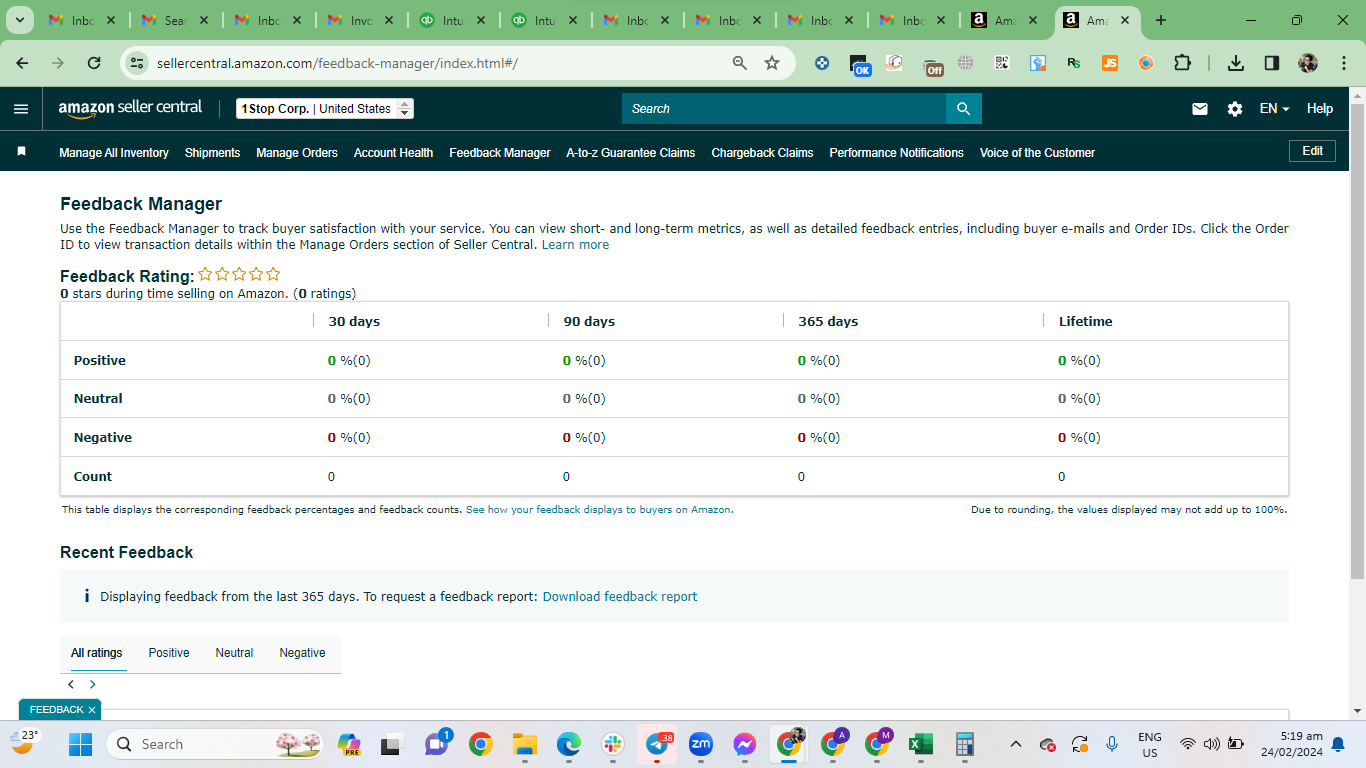Click the zoom magnifier icon in address bar
Screen dimensions: 1366x768
[x=740, y=63]
